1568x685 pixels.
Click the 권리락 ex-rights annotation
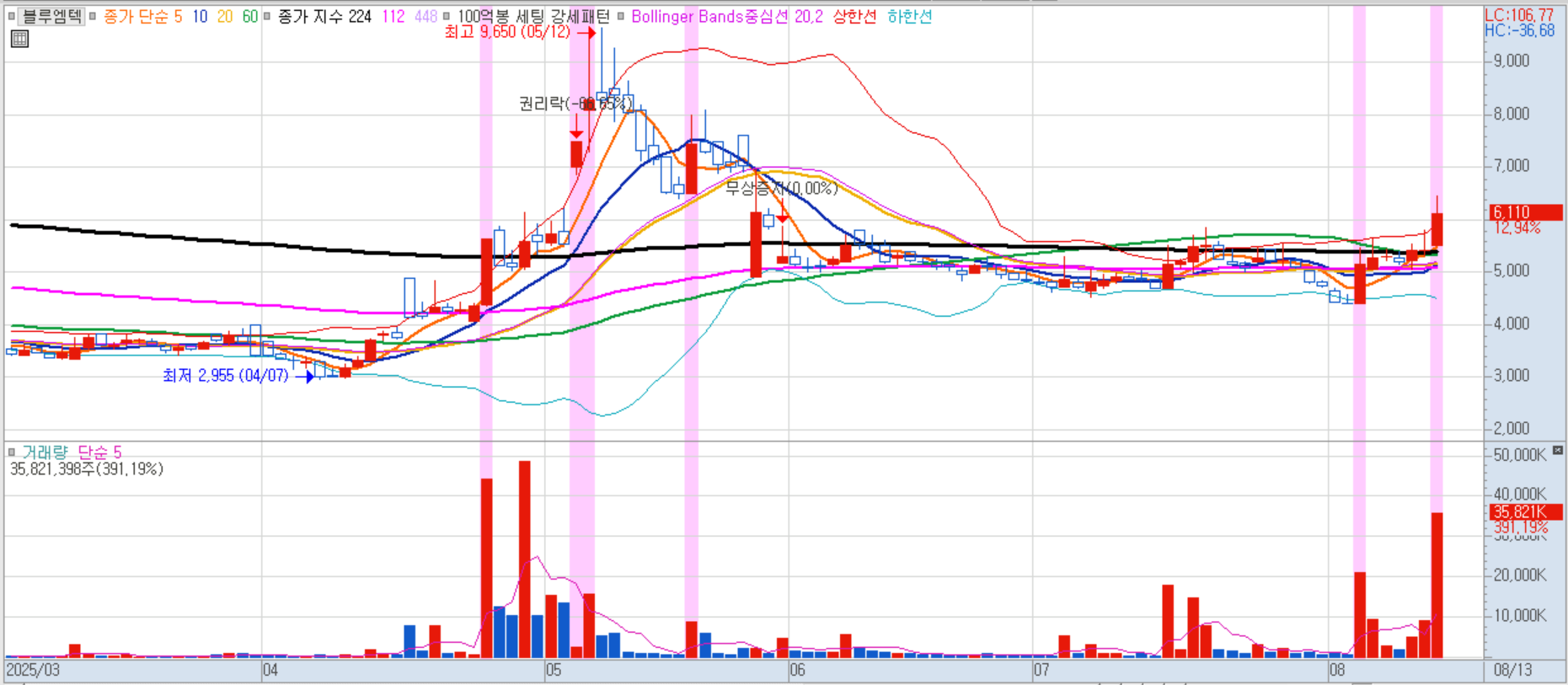click(x=575, y=104)
